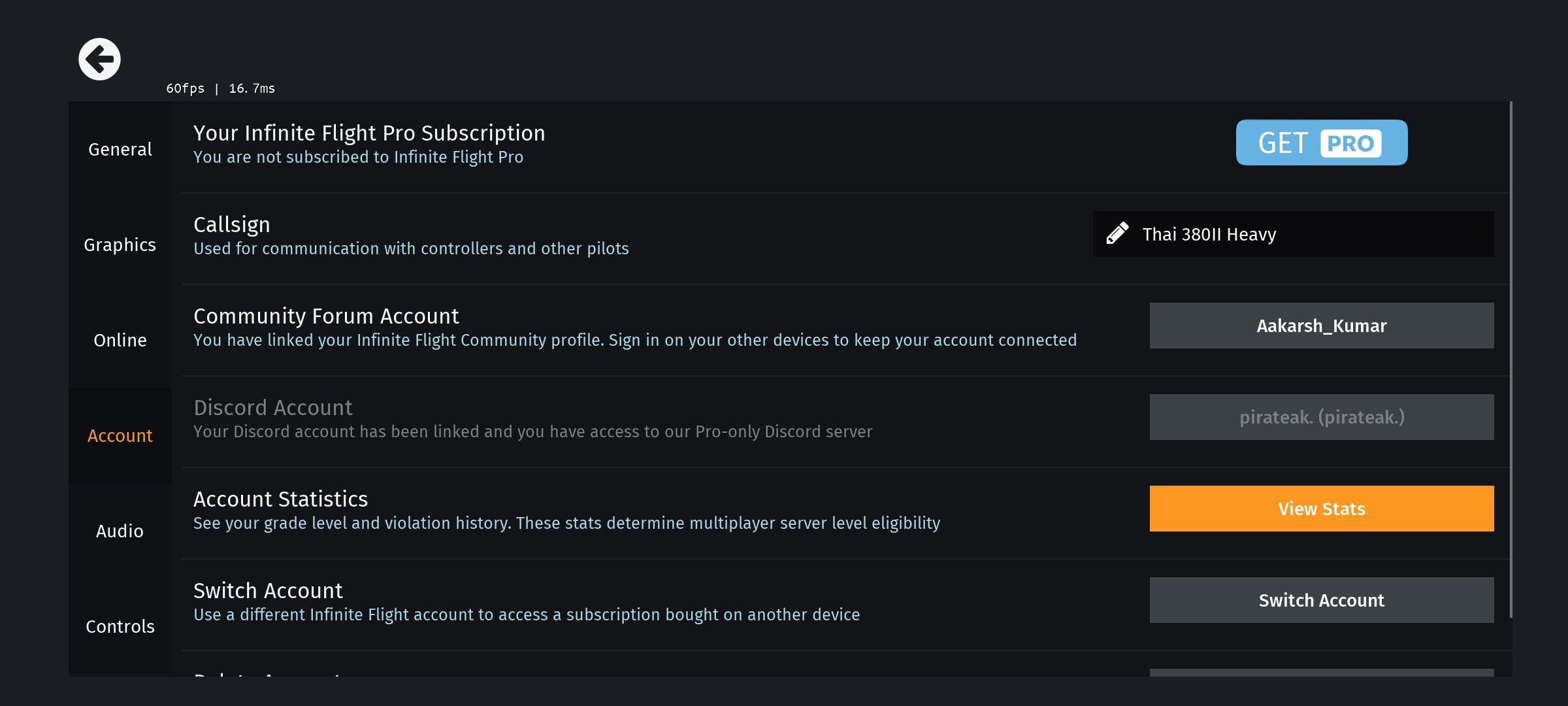Image resolution: width=1568 pixels, height=706 pixels.
Task: Click the Discord Account row heading
Action: 272,408
